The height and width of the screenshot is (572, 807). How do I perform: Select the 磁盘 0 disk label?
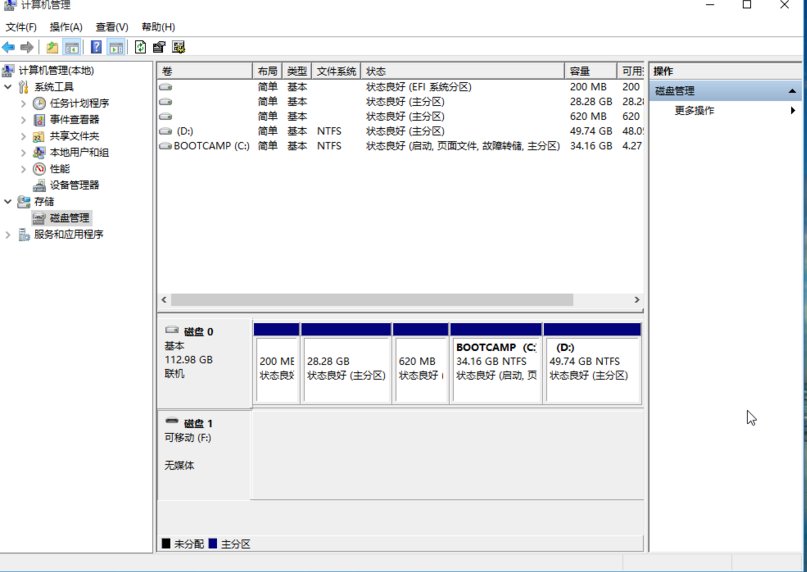(x=204, y=363)
